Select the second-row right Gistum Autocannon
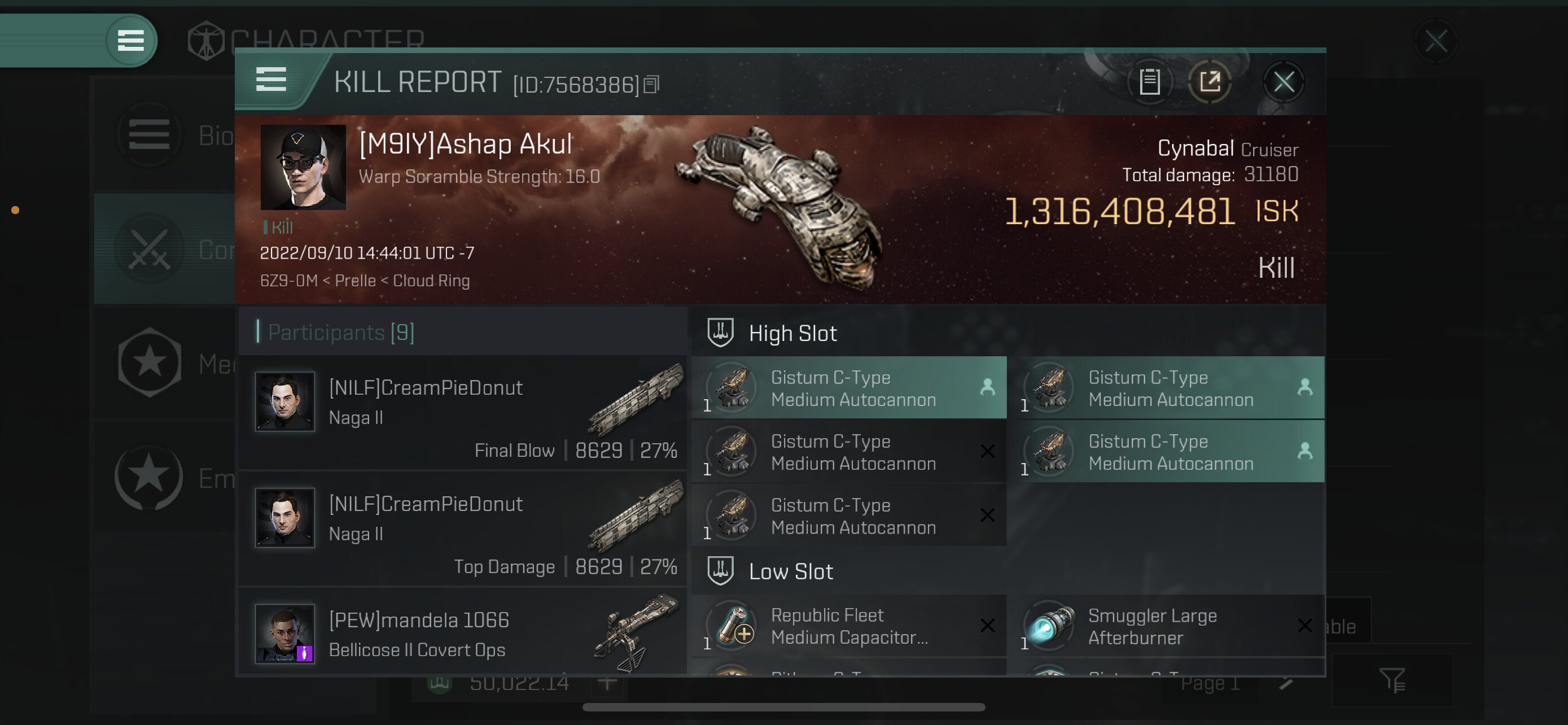The image size is (1568, 725). tap(1166, 452)
